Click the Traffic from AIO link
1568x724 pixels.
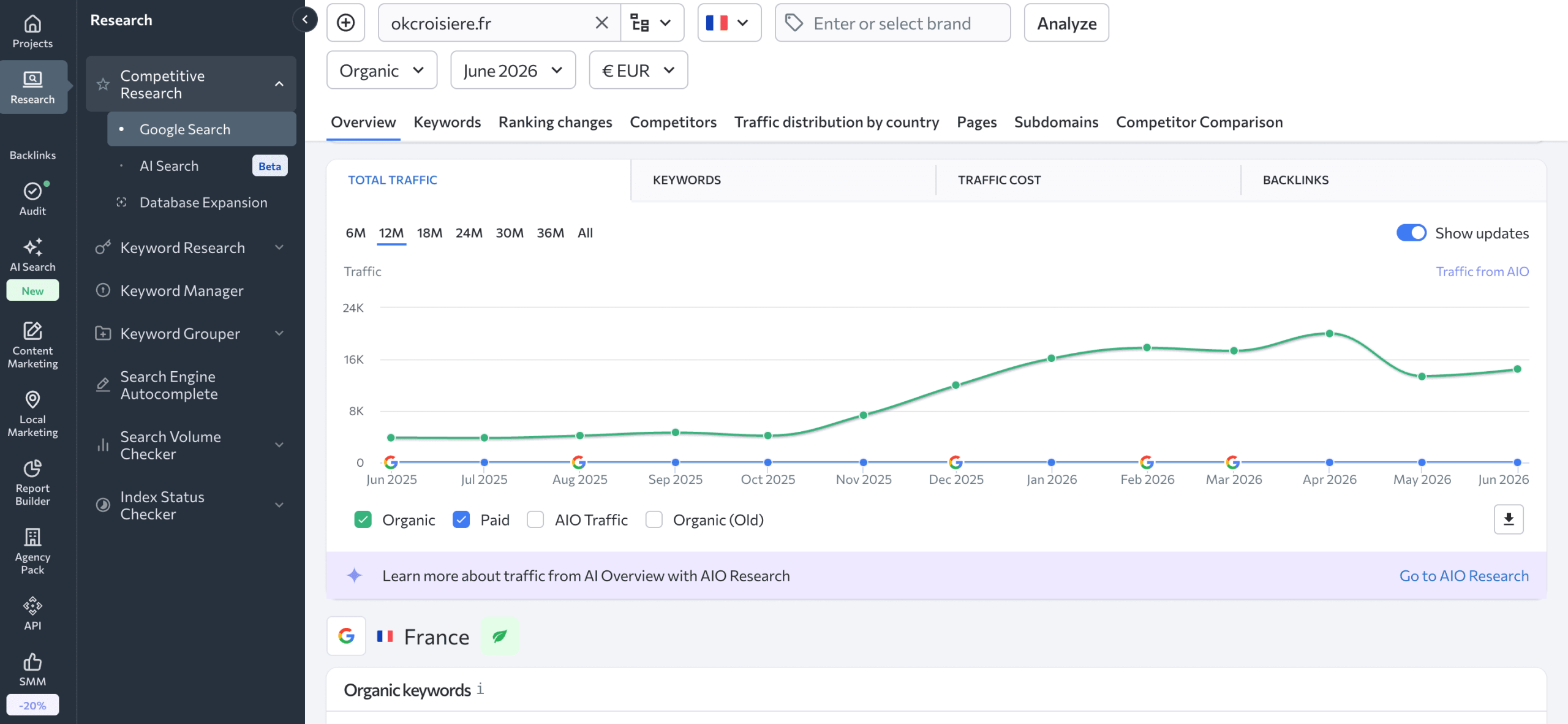pos(1482,271)
